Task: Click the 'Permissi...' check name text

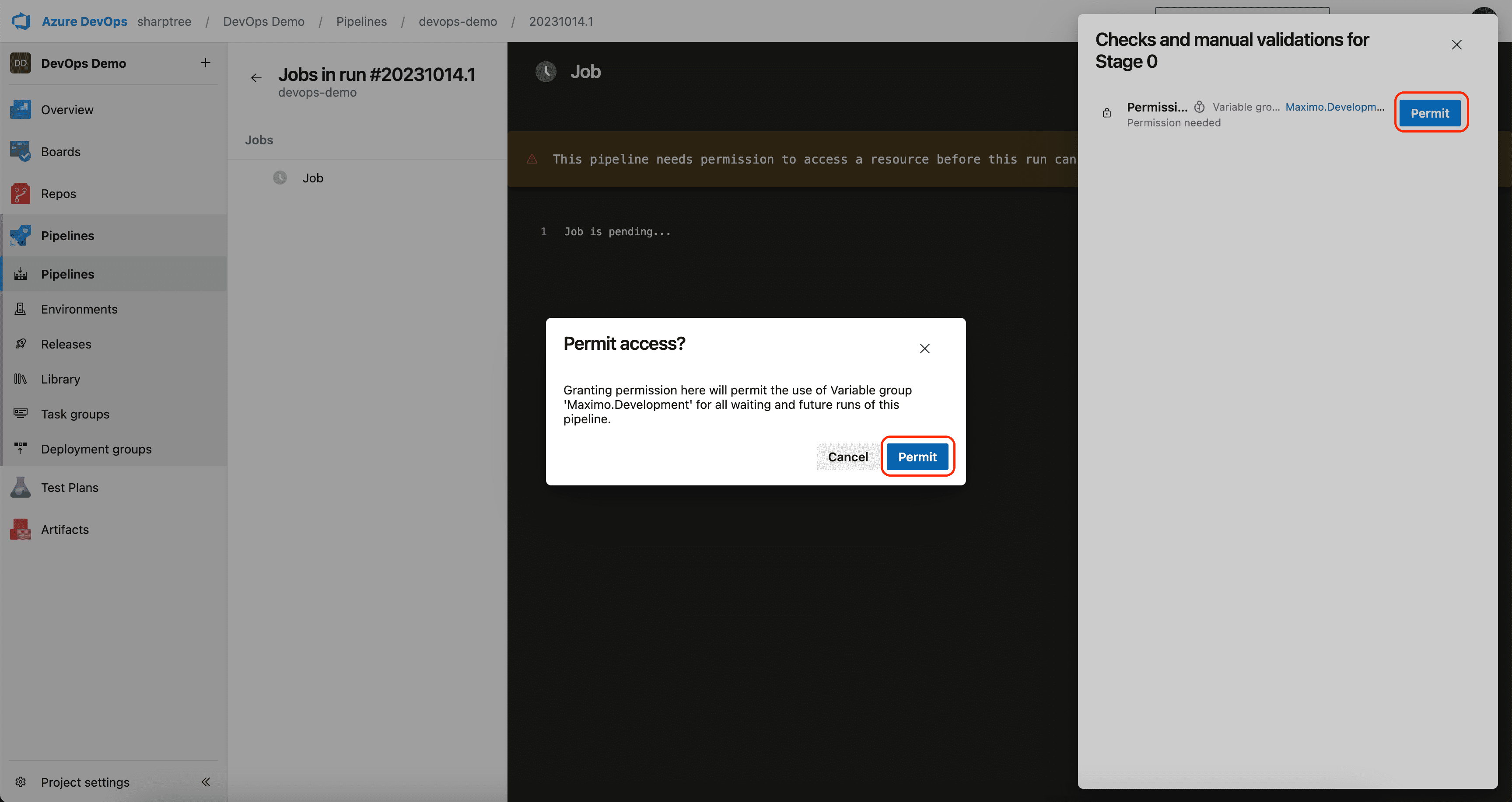Action: coord(1157,107)
